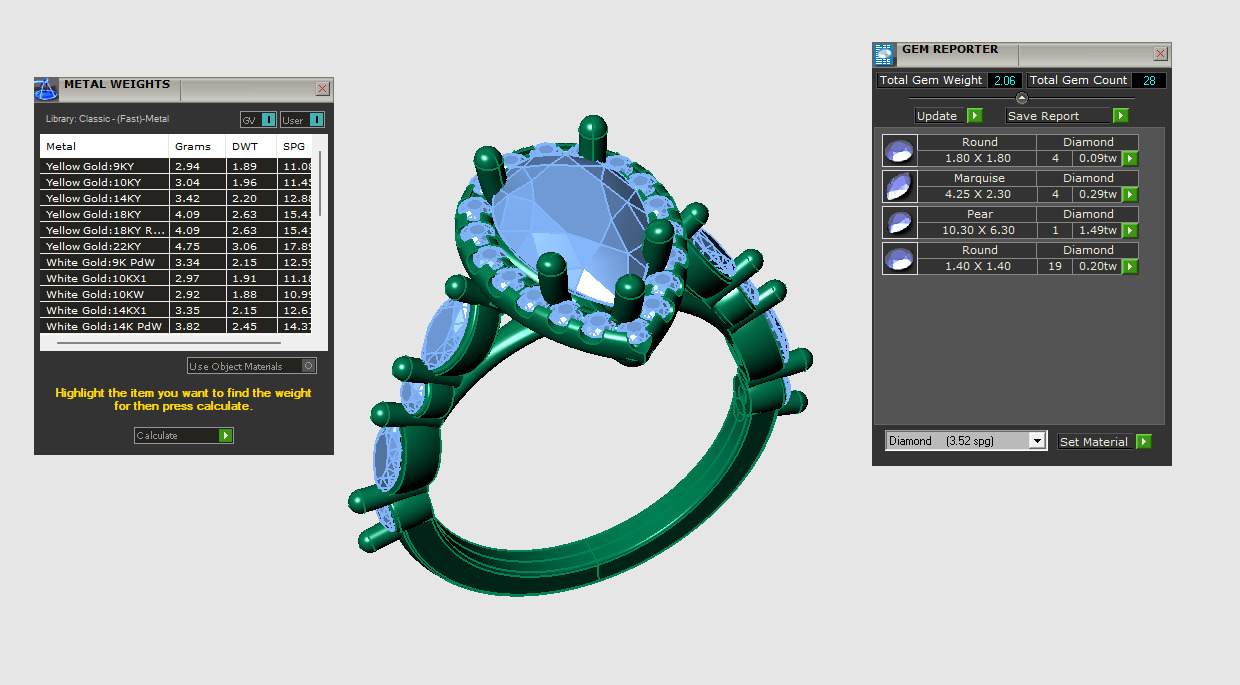The height and width of the screenshot is (685, 1240).
Task: Select the White Gold:14KX1 row
Action: (x=176, y=310)
